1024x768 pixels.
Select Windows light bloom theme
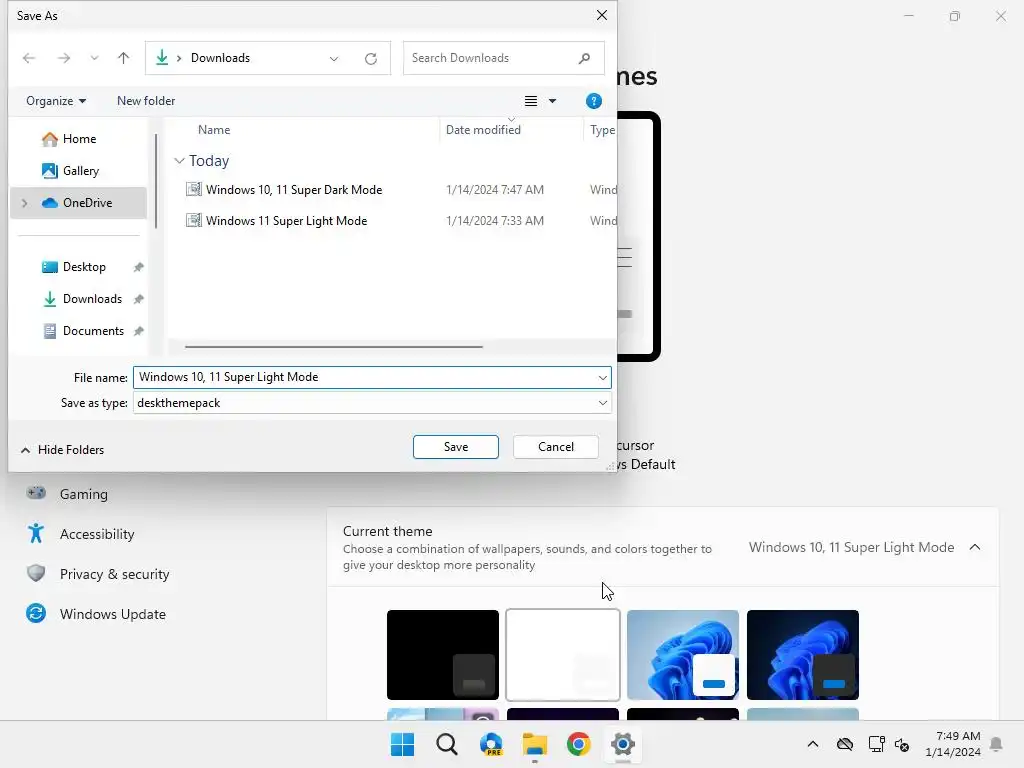click(x=682, y=655)
